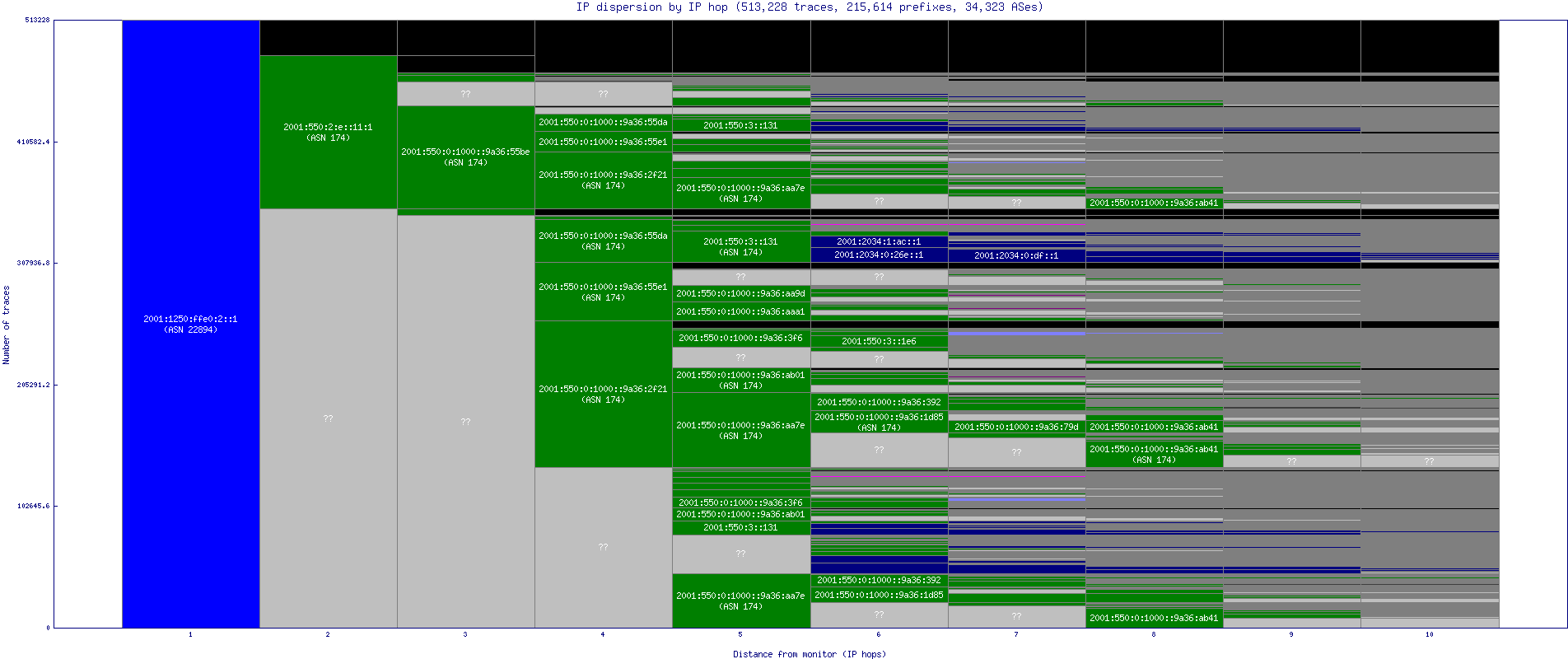Viewport: 1568px width, 659px height.
Task: Select the 2001:550:0:1000::9a36:55be block
Action: tap(466, 157)
